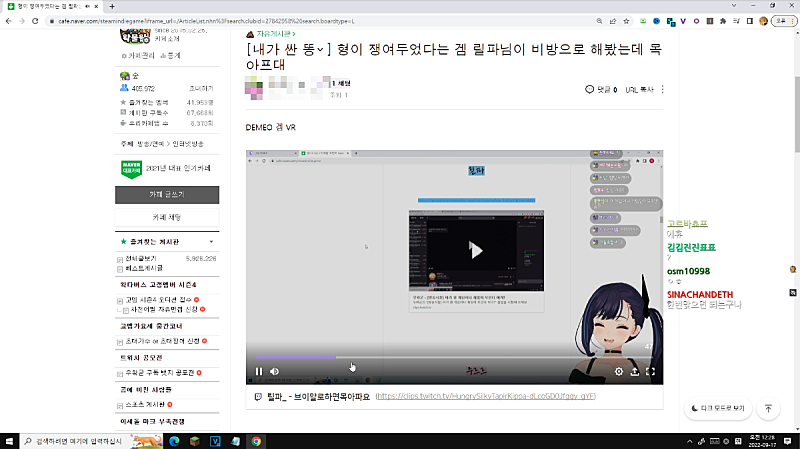Collapse the 즐겨찾는 게시판 section arrow
Image resolution: width=800 pixels, height=449 pixels.
tap(211, 242)
